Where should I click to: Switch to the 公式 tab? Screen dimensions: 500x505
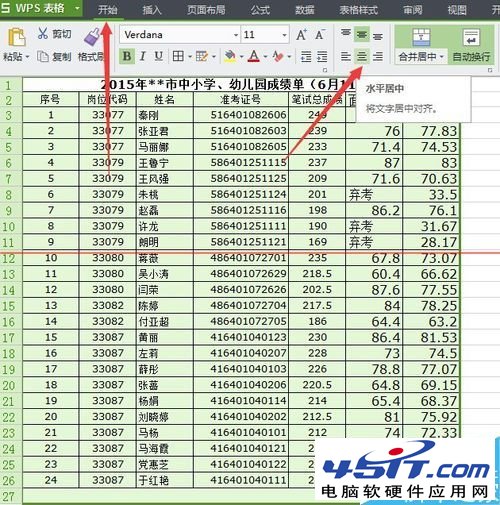click(260, 10)
